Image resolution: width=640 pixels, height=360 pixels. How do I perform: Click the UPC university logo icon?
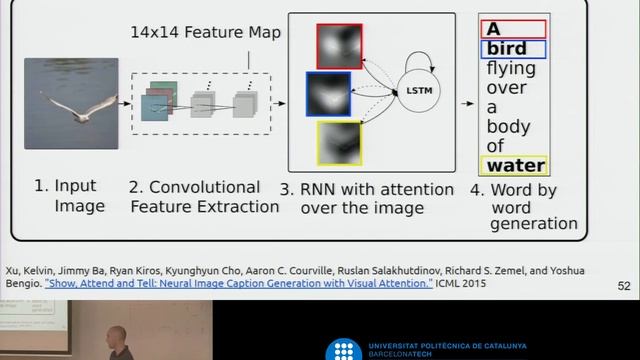click(344, 350)
